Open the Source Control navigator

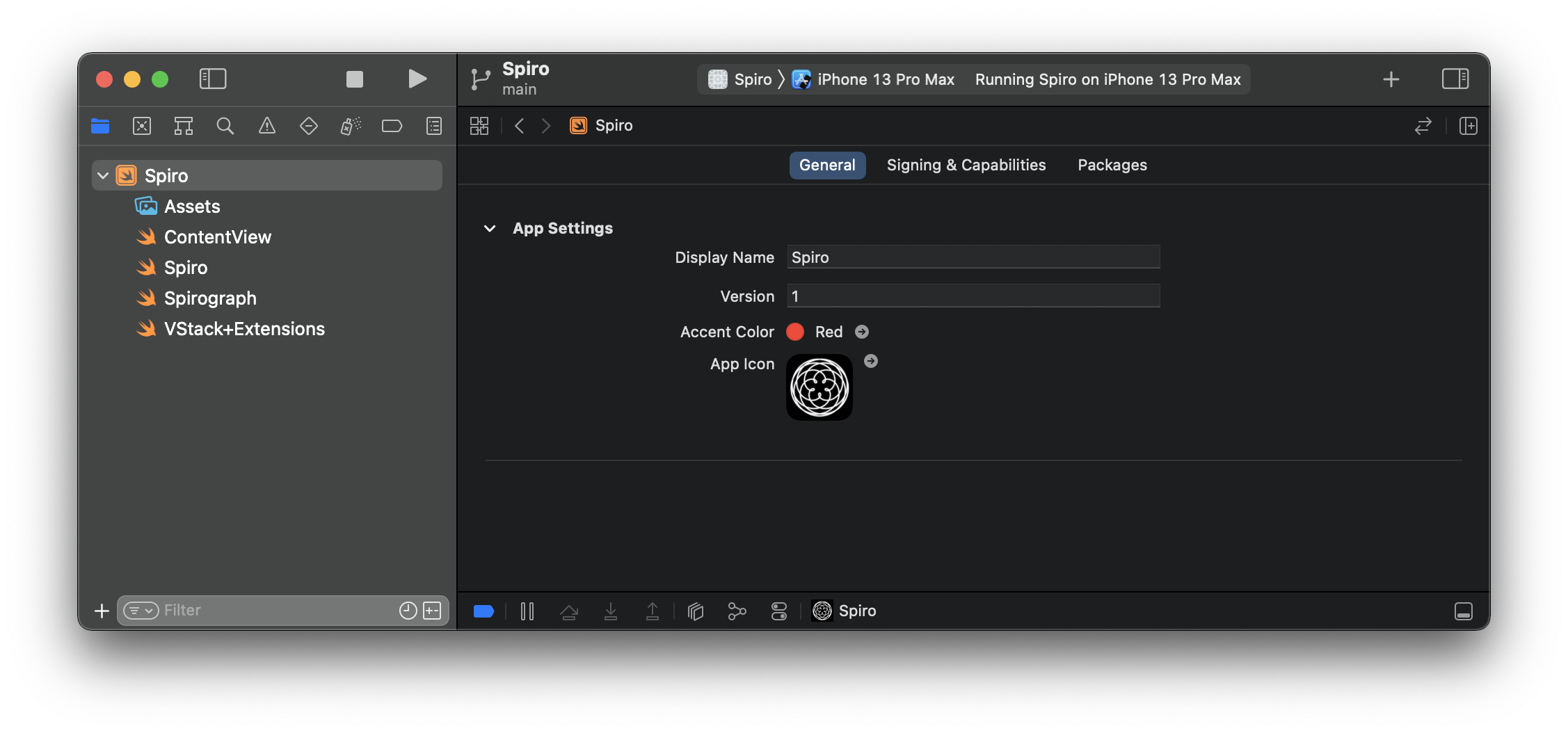[x=142, y=126]
